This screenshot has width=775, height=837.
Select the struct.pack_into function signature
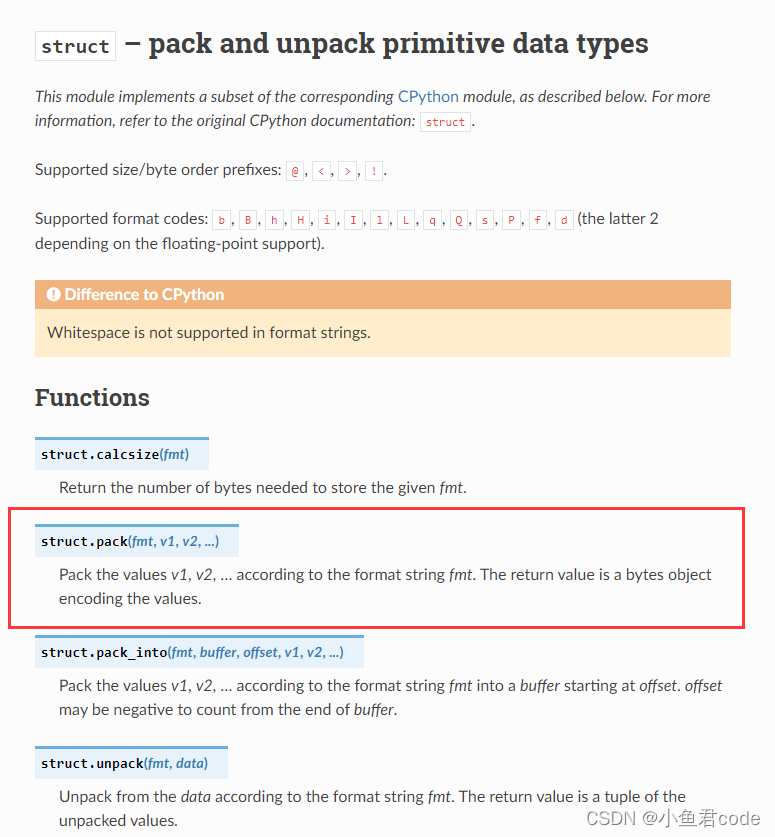click(199, 652)
